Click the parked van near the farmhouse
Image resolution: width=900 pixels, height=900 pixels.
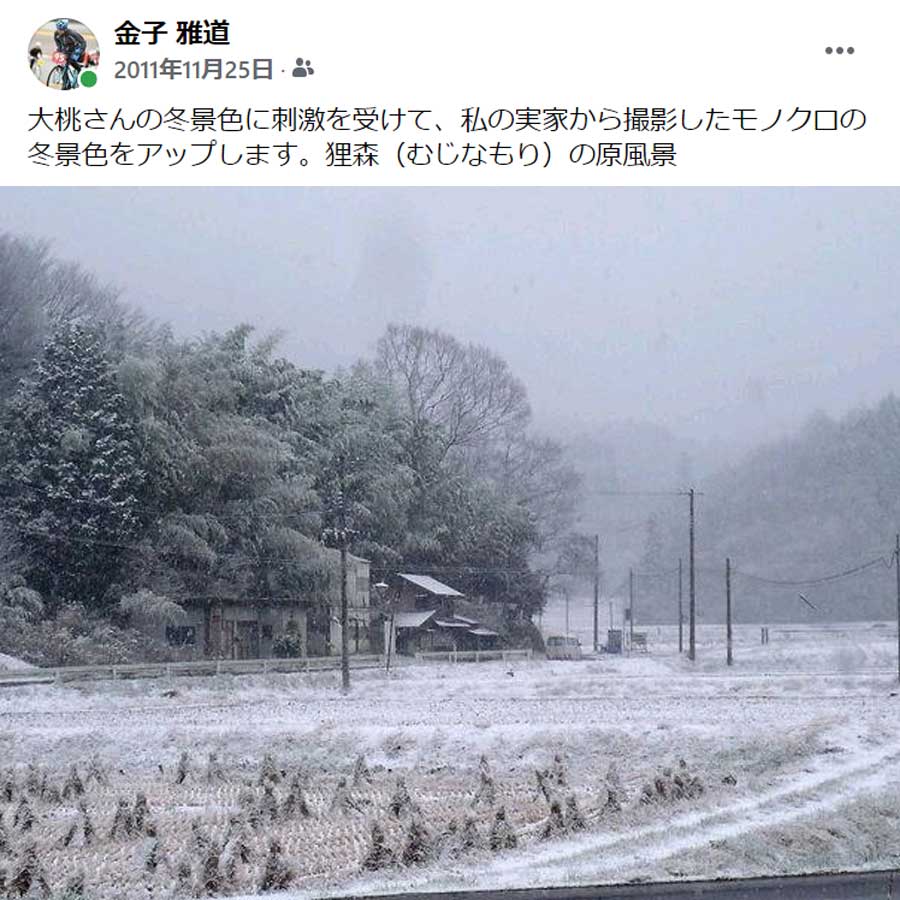click(563, 647)
